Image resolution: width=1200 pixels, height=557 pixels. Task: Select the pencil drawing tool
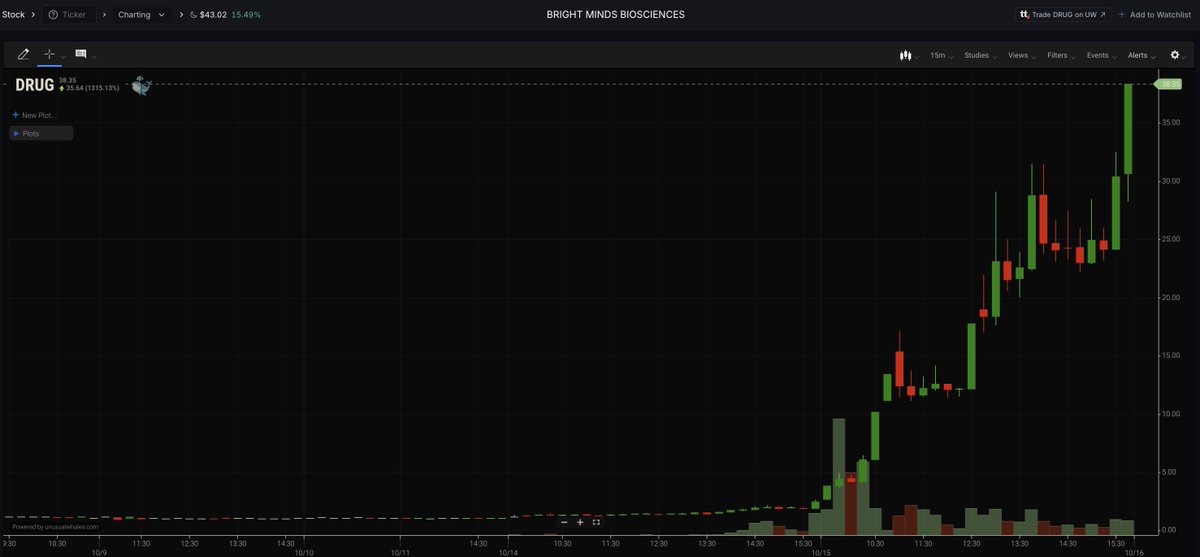(x=24, y=54)
